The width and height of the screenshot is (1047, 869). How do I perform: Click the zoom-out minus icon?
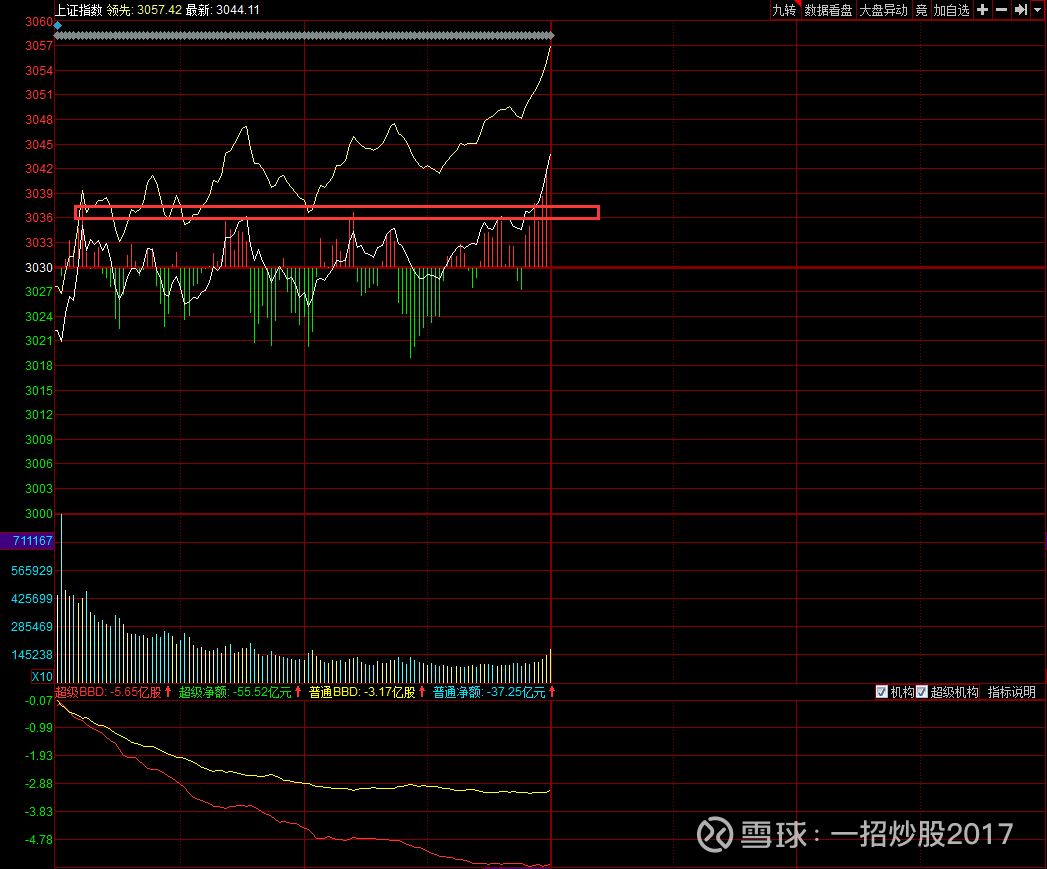1001,10
